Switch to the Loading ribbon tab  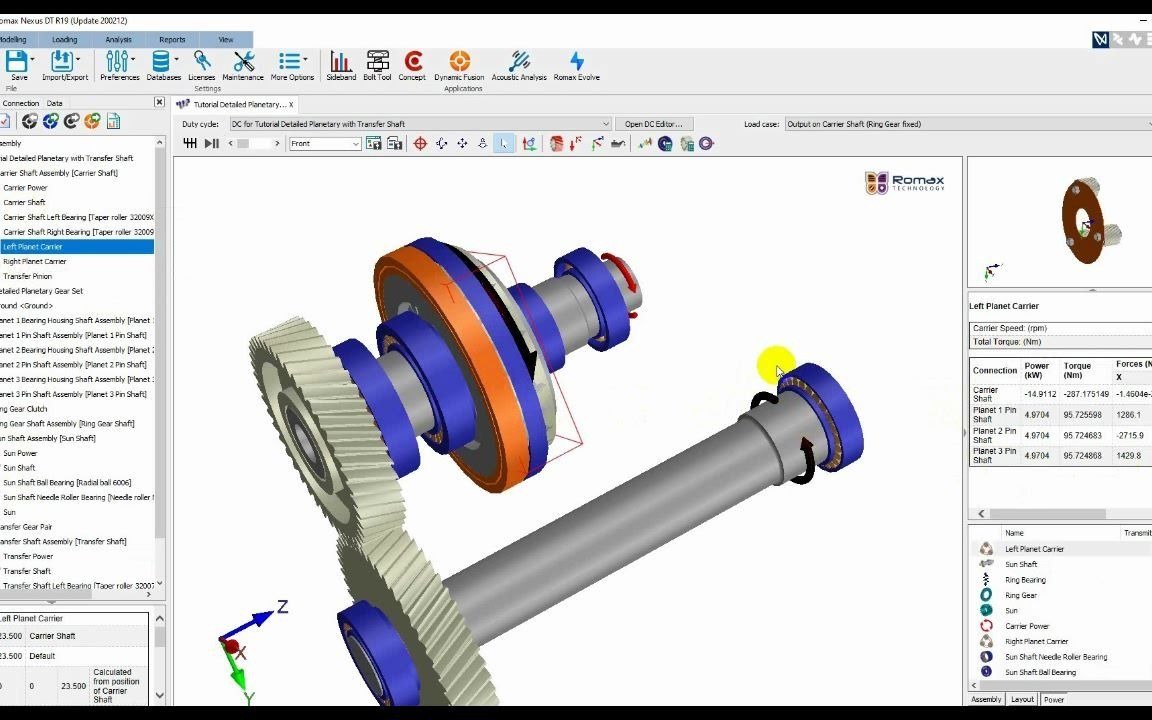(65, 40)
